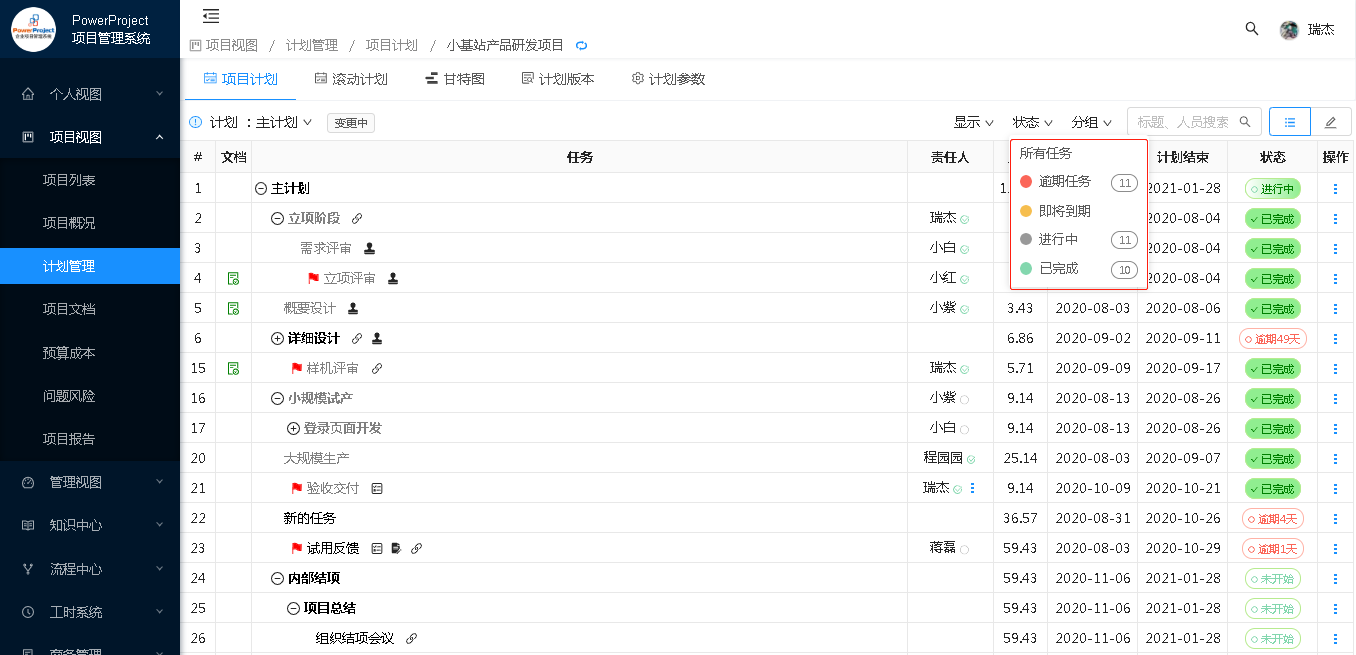
Task: Click the pencil edit mode icon
Action: (1330, 122)
